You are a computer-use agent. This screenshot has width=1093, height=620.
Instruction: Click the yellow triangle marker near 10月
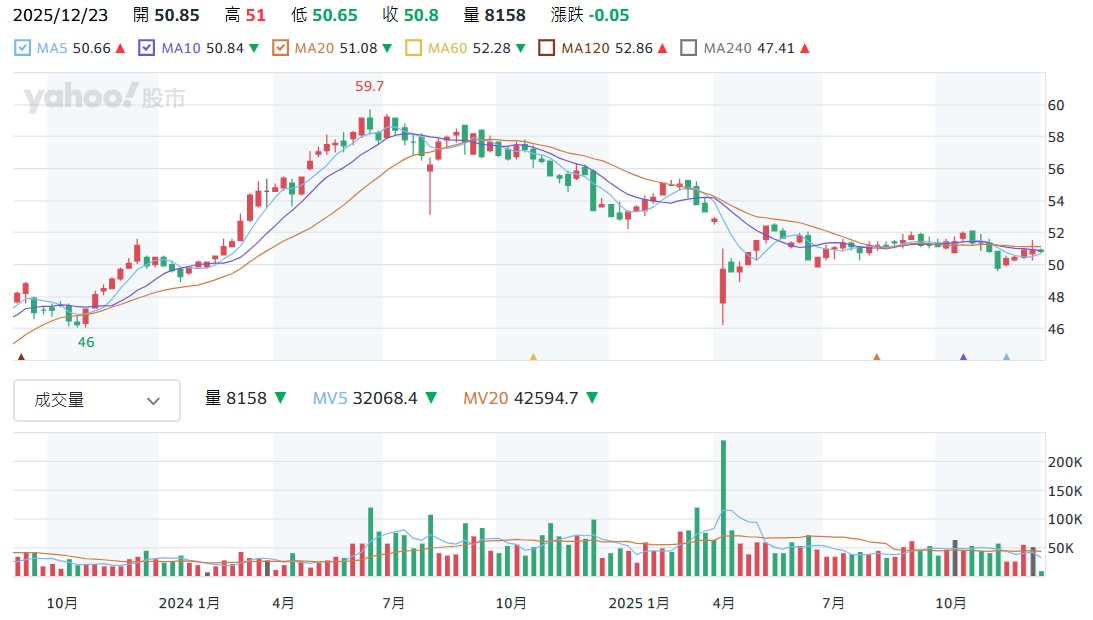coord(533,356)
